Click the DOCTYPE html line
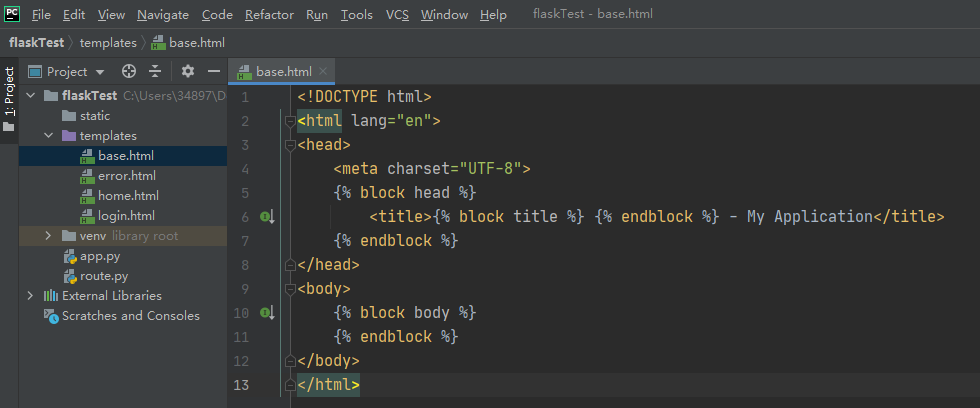The height and width of the screenshot is (408, 980). point(365,97)
